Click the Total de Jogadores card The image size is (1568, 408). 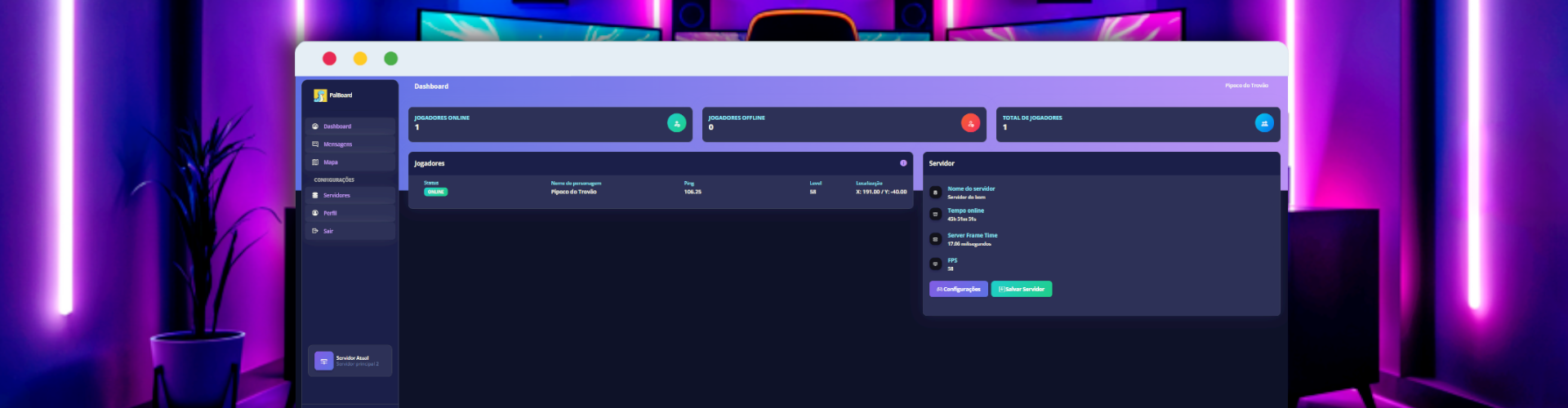1138,124
